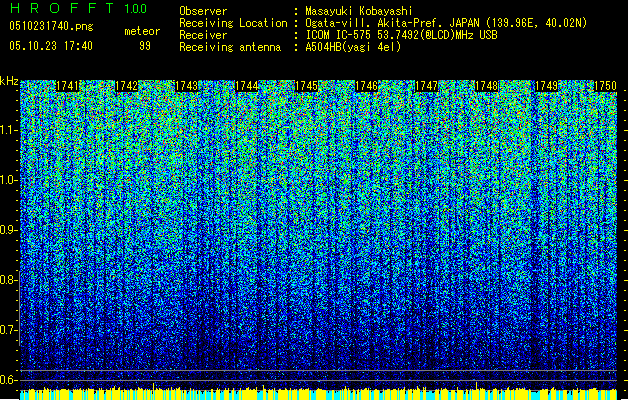Click the 1742 time marker
Viewport: 629px width, 400px height.
pos(127,86)
